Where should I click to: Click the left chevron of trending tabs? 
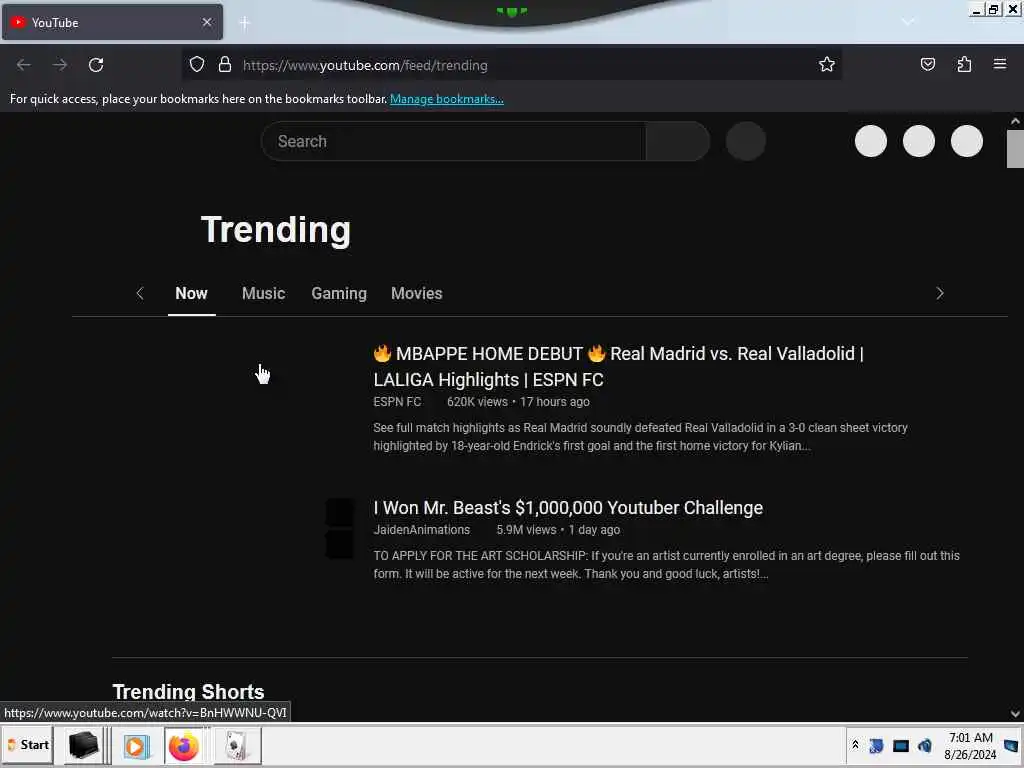click(140, 293)
